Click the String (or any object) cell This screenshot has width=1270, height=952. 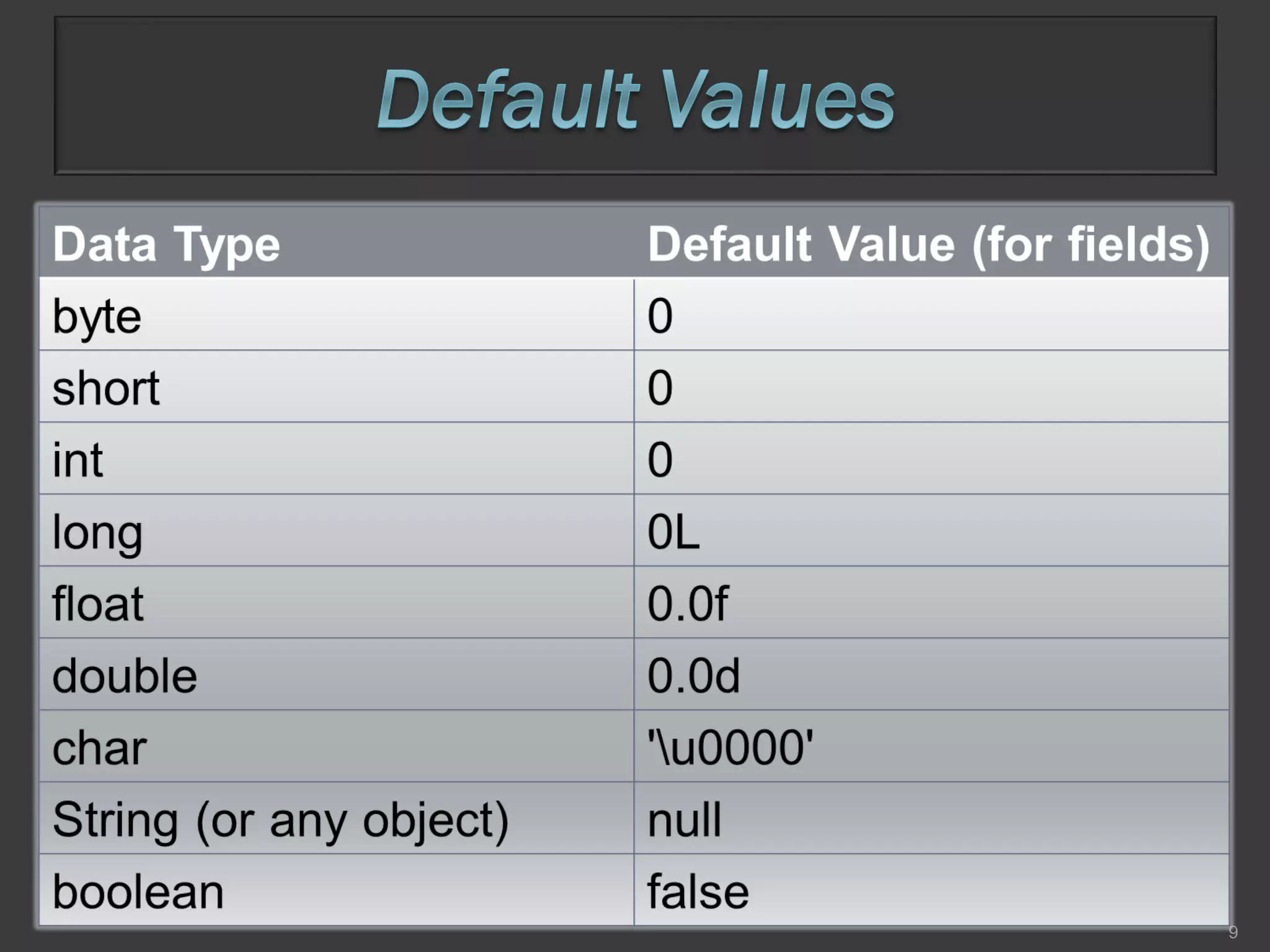coord(280,819)
